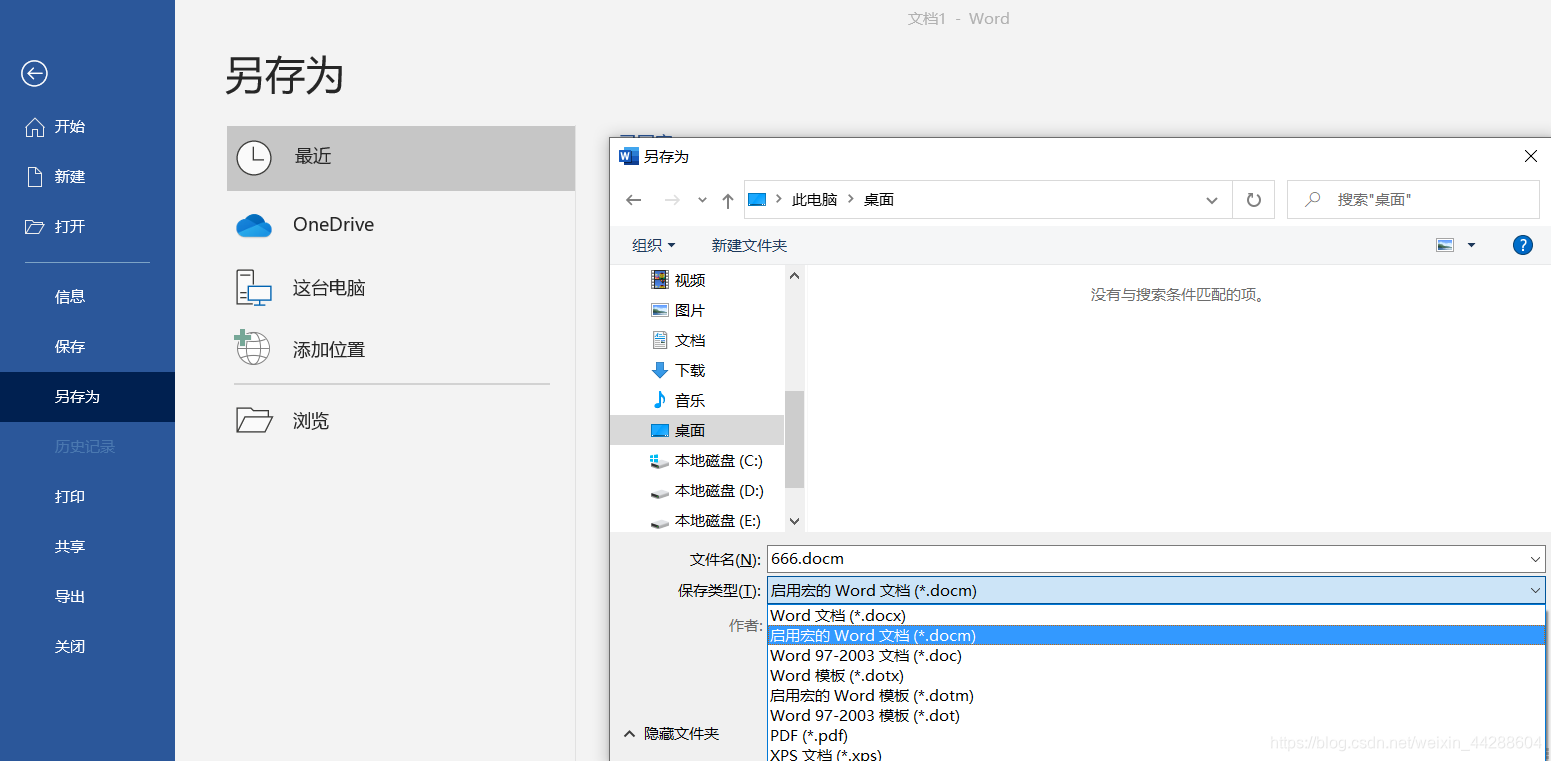
Task: Click the folder tree scrollbar thumb
Action: click(x=795, y=439)
